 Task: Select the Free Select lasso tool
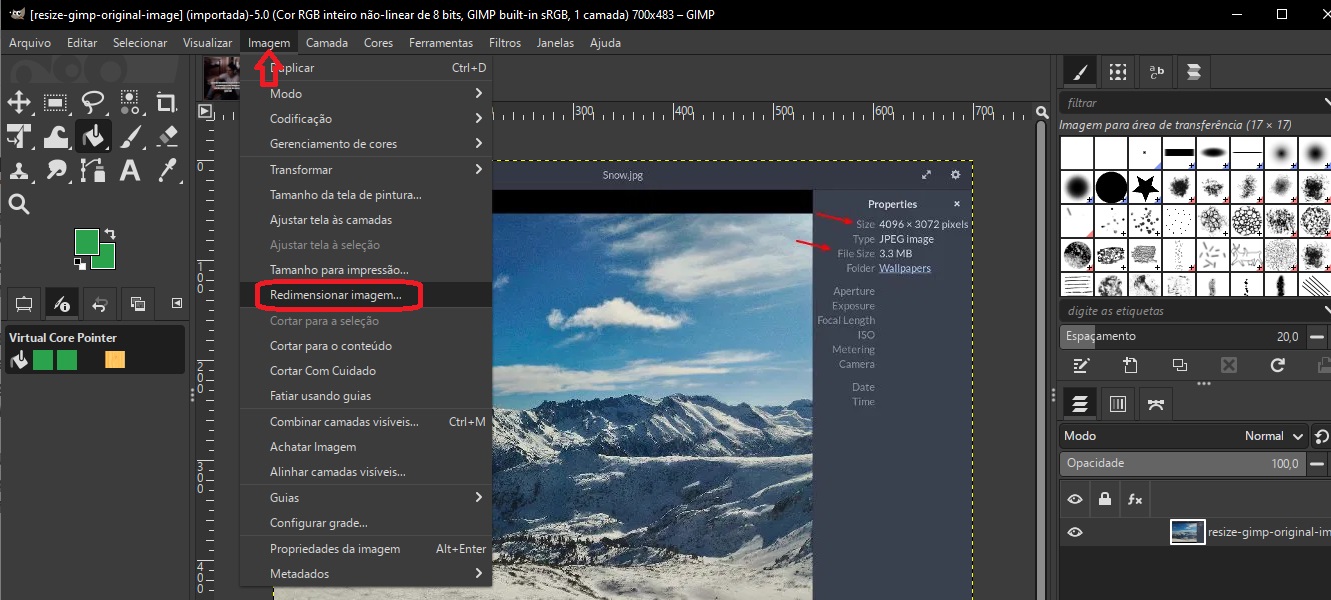pos(93,101)
